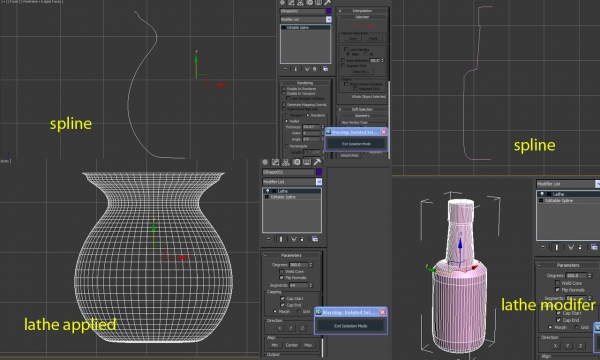This screenshot has height=360, width=600.
Task: Open Modifier List dropdown above the spline-only stack
Action: (329, 19)
